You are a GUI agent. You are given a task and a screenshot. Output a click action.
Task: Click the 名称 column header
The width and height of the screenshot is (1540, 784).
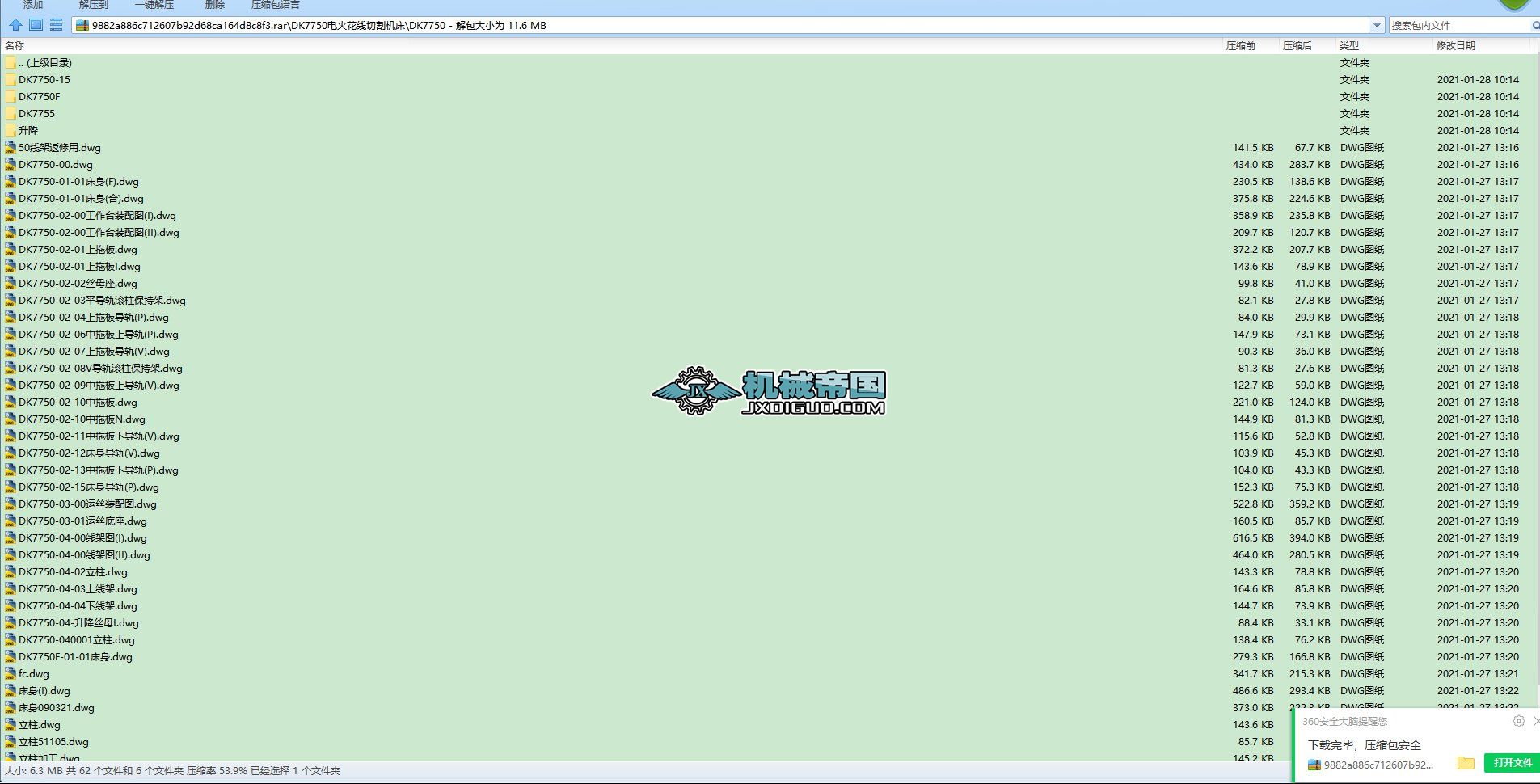tap(15, 45)
